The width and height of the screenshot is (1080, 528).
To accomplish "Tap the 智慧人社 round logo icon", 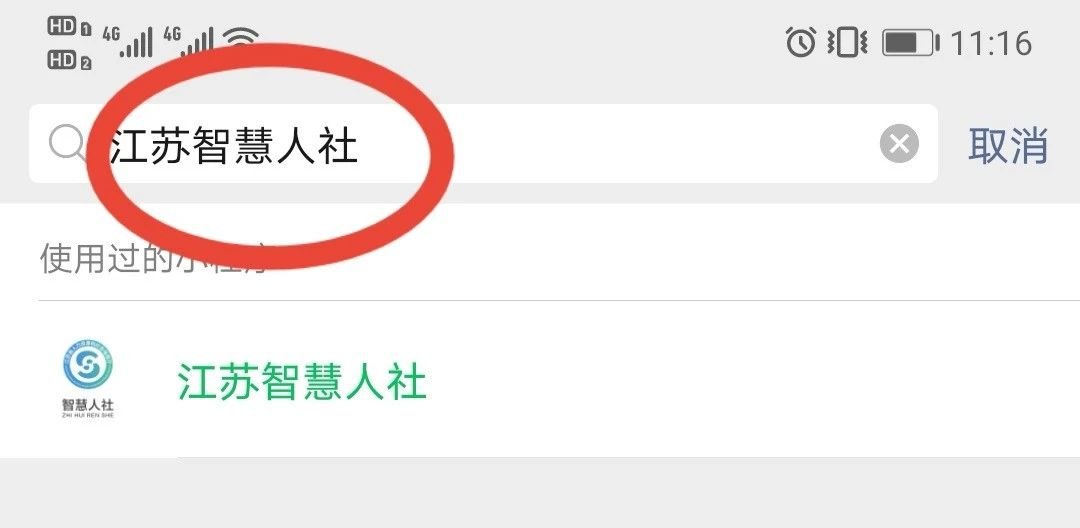I will click(87, 364).
